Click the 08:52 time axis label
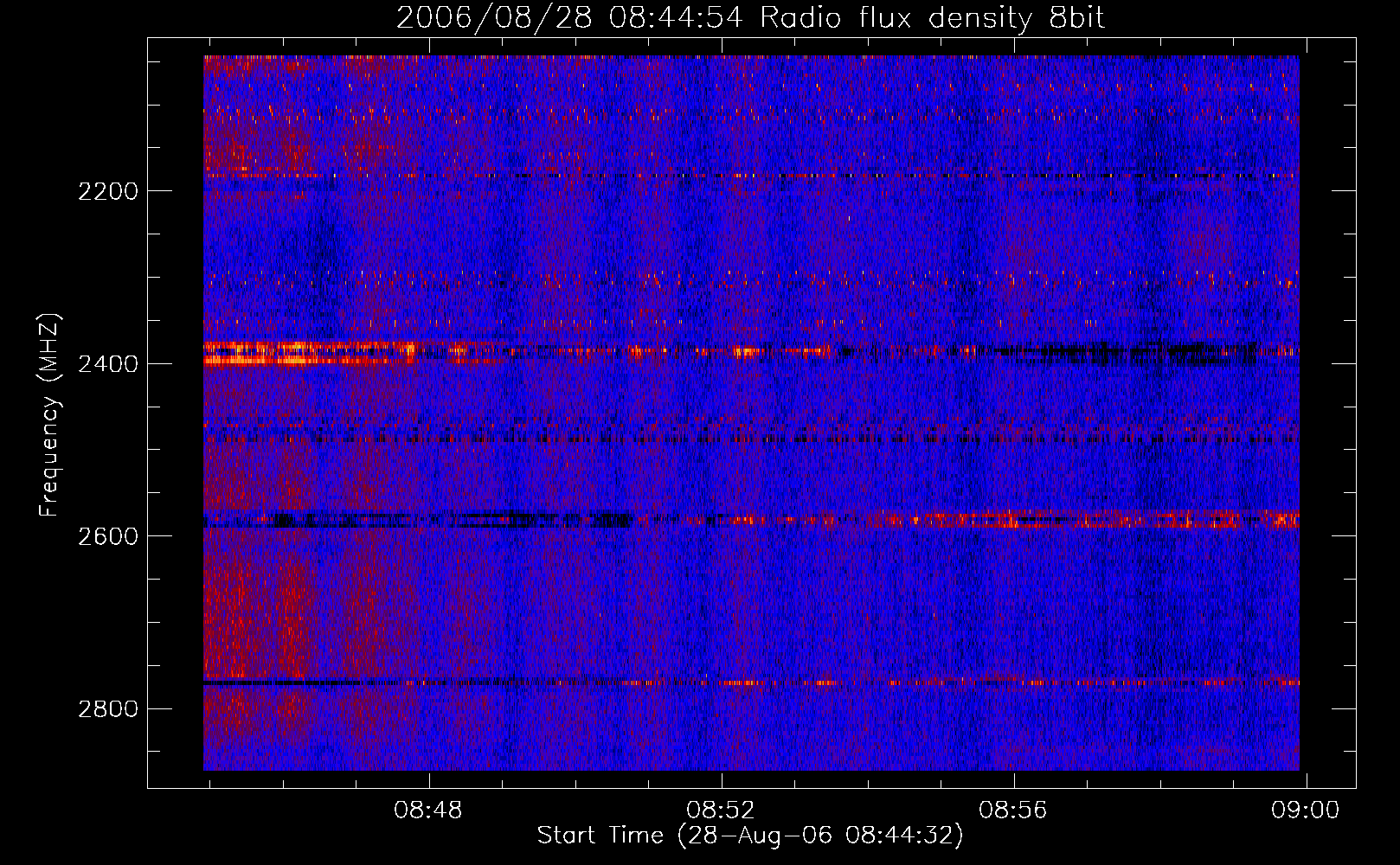 click(721, 811)
